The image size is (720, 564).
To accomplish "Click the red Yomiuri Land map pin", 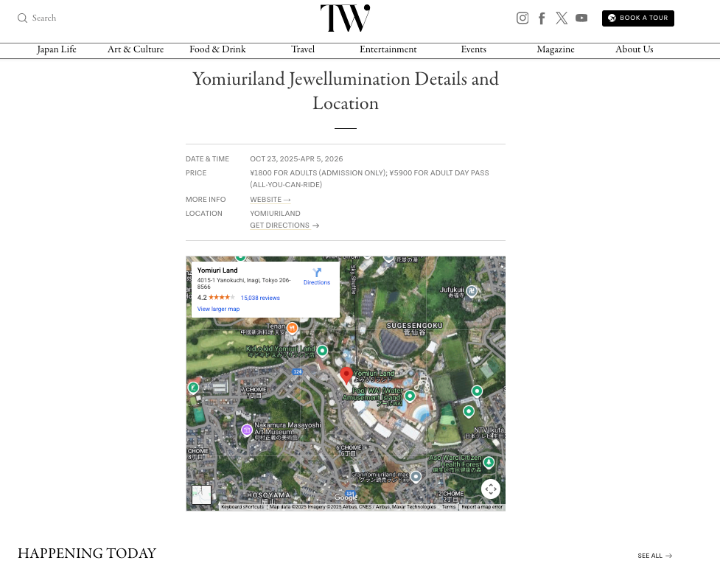I will pos(346,376).
